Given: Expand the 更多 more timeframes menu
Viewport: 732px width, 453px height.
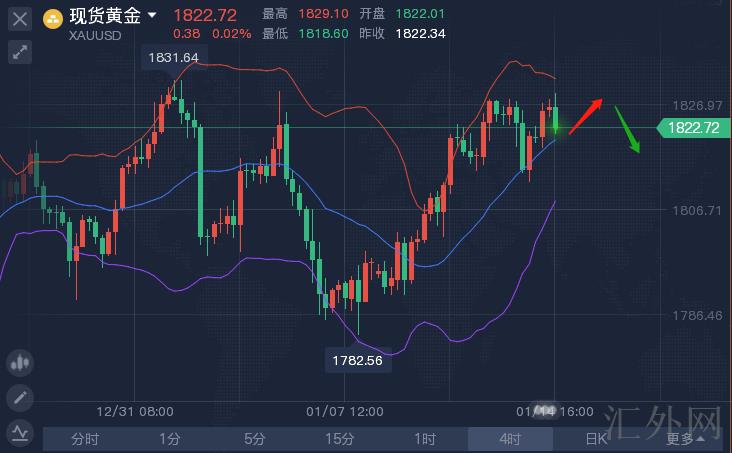Looking at the screenshot, I should [x=685, y=439].
